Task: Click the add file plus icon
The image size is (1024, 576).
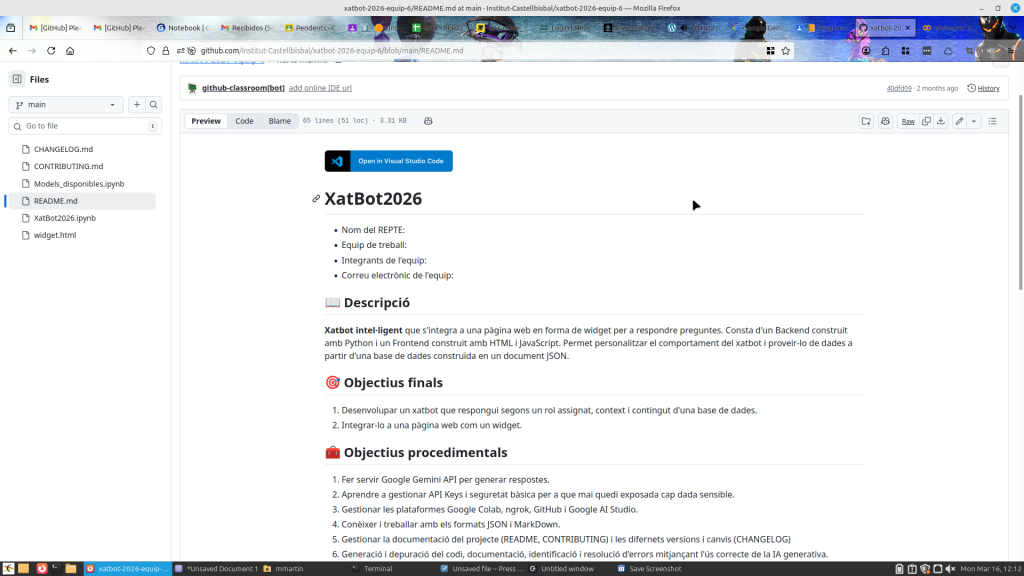Action: [136, 104]
